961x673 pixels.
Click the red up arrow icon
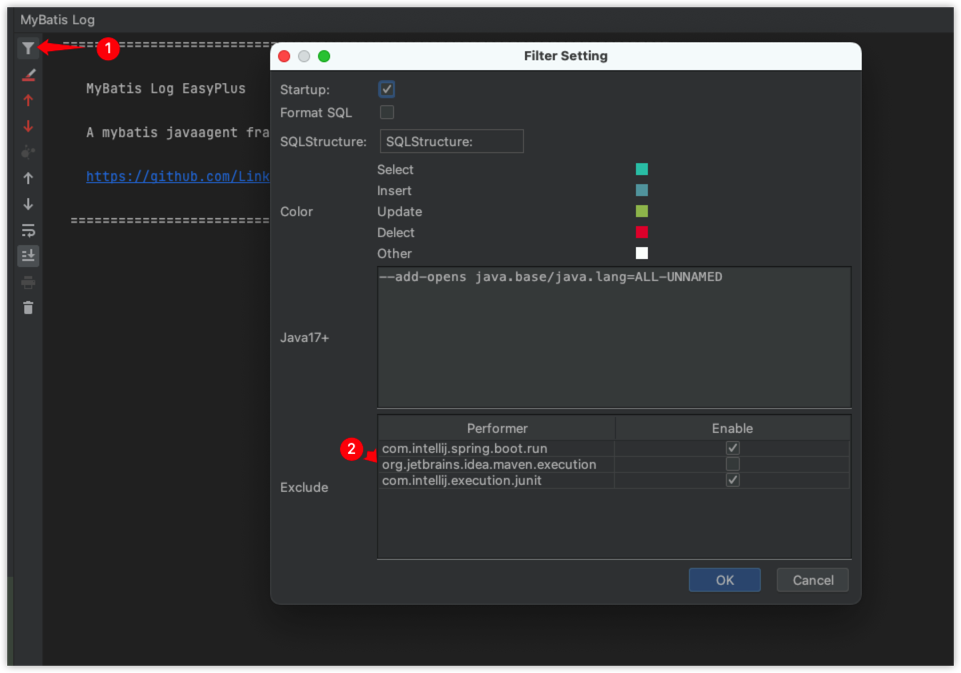tap(27, 100)
